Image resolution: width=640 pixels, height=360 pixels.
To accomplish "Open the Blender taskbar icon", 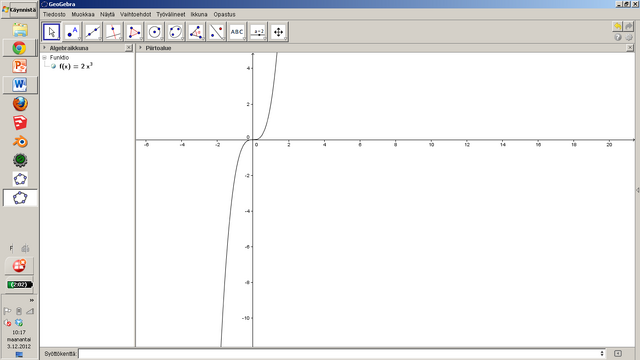I will pos(20,142).
